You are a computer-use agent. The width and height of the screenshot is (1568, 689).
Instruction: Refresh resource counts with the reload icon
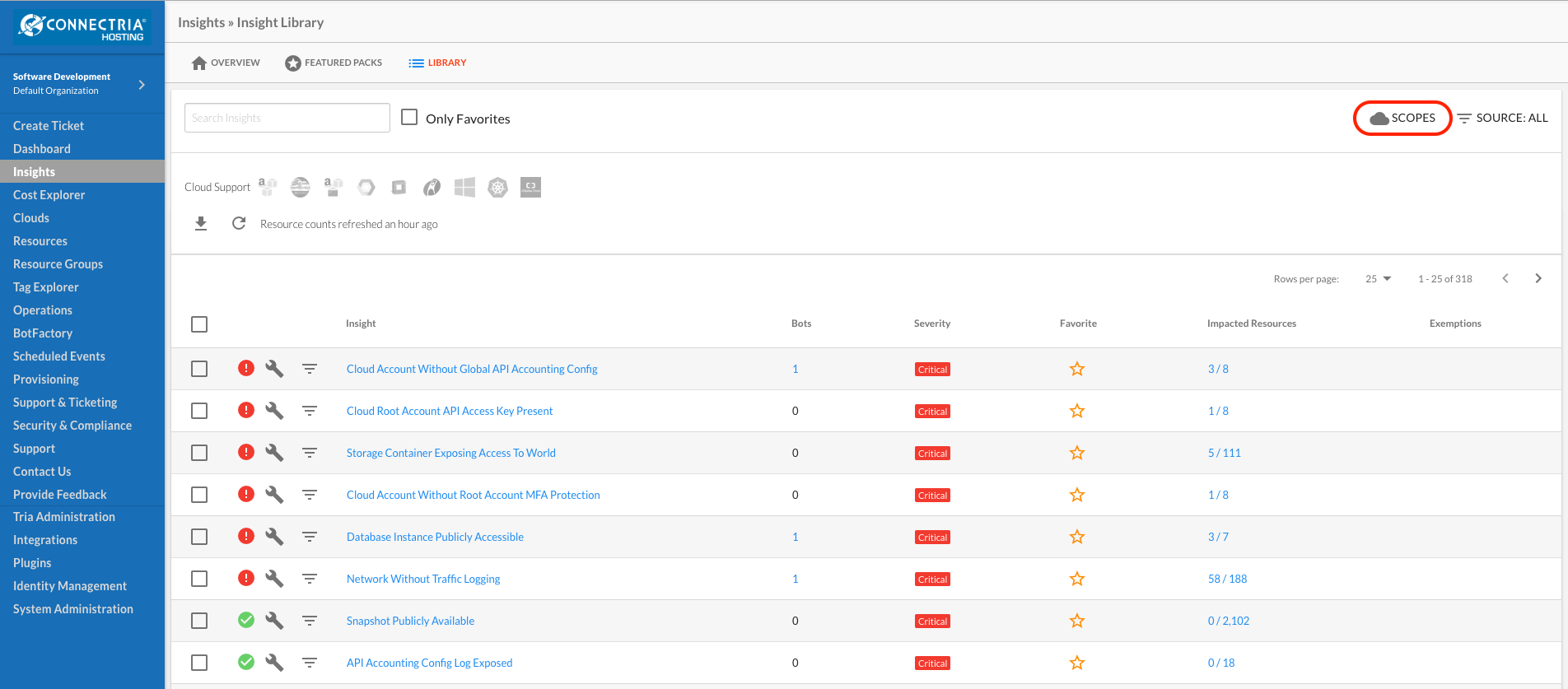[239, 223]
